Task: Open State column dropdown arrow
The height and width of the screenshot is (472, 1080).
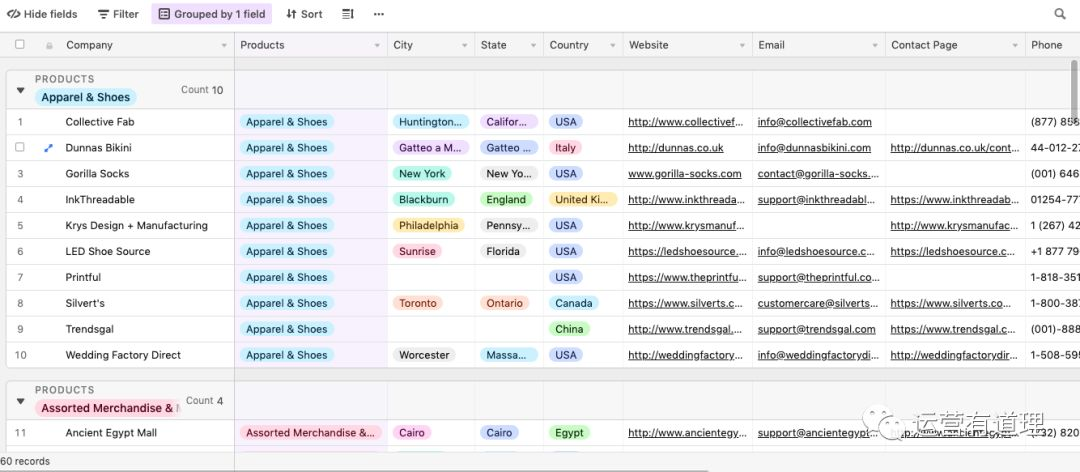Action: [x=534, y=45]
